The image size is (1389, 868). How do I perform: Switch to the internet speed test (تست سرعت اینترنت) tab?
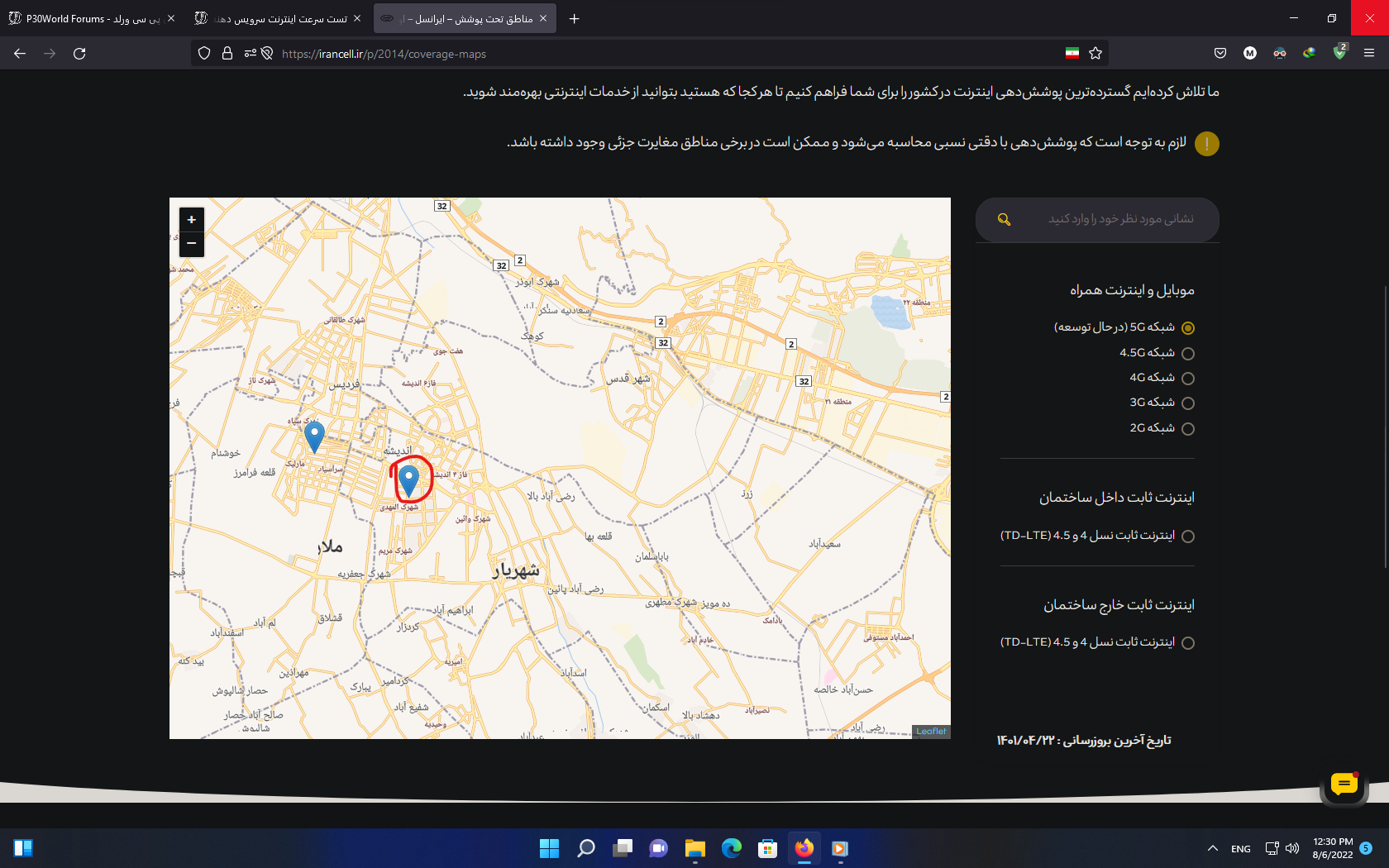[x=278, y=18]
